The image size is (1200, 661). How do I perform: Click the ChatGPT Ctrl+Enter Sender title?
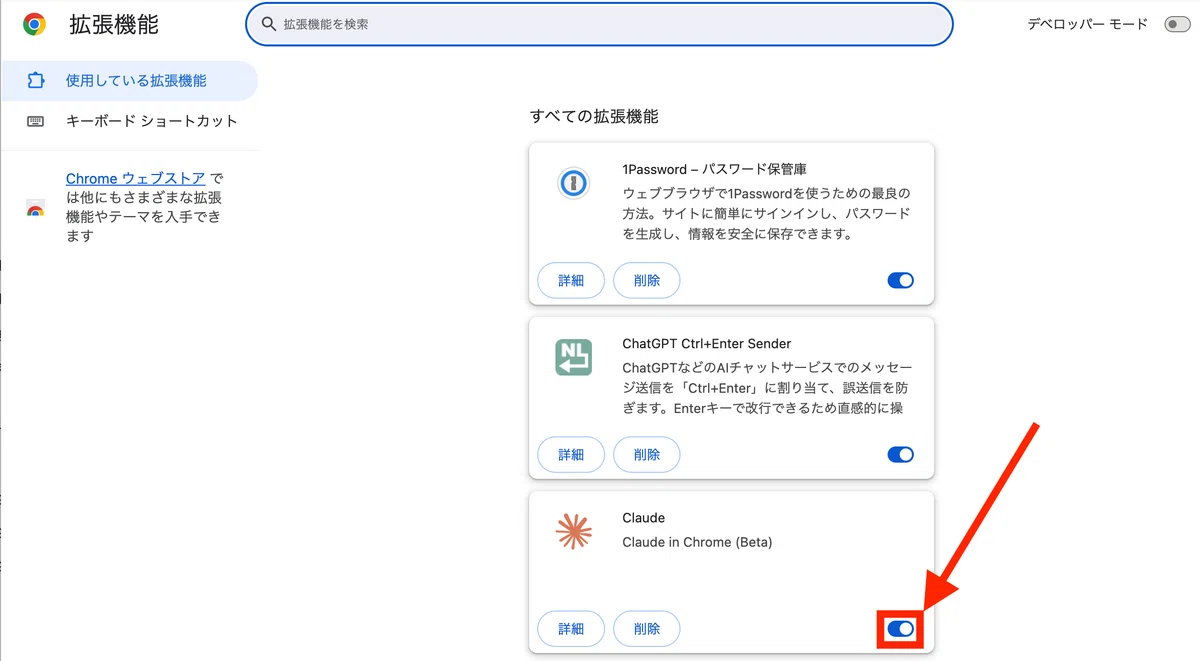(706, 343)
